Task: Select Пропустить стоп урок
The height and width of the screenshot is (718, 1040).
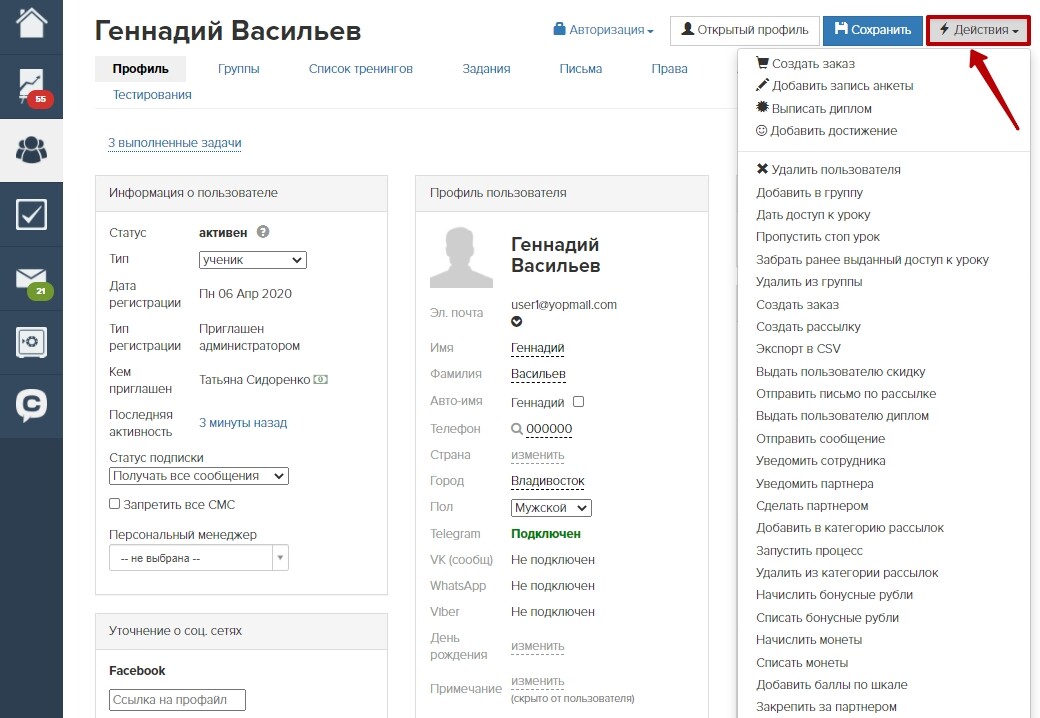Action: click(x=818, y=237)
